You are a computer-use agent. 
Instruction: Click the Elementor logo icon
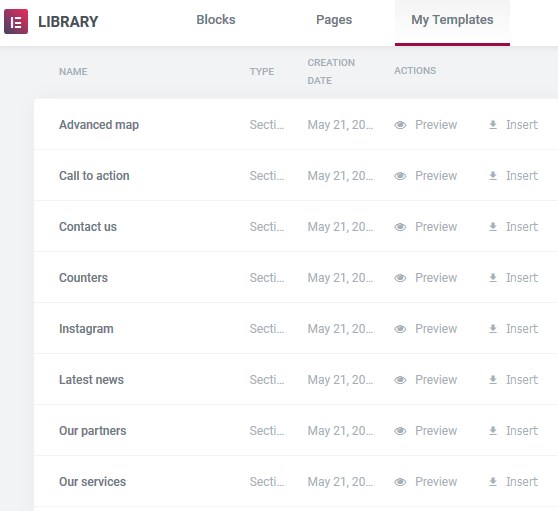tap(16, 22)
